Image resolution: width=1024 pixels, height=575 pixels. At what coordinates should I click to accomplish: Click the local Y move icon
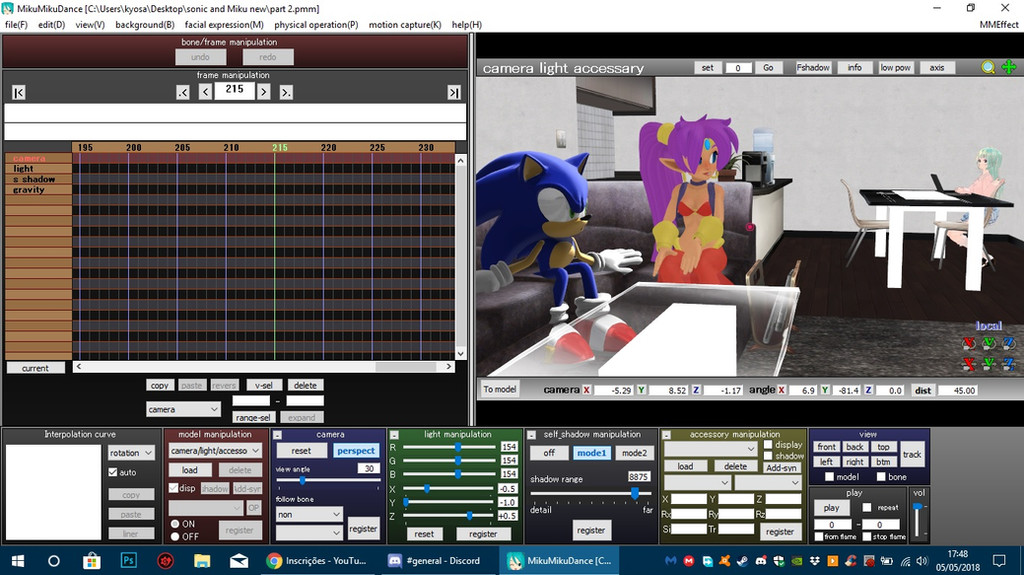click(x=989, y=363)
